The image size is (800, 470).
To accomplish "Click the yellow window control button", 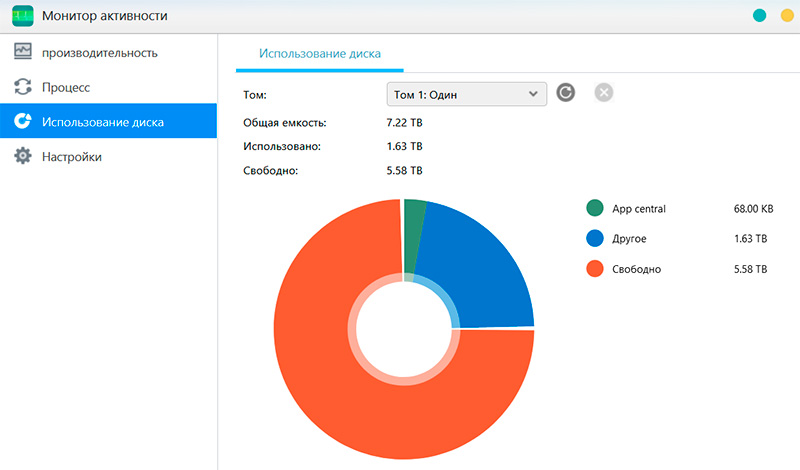I will point(787,16).
